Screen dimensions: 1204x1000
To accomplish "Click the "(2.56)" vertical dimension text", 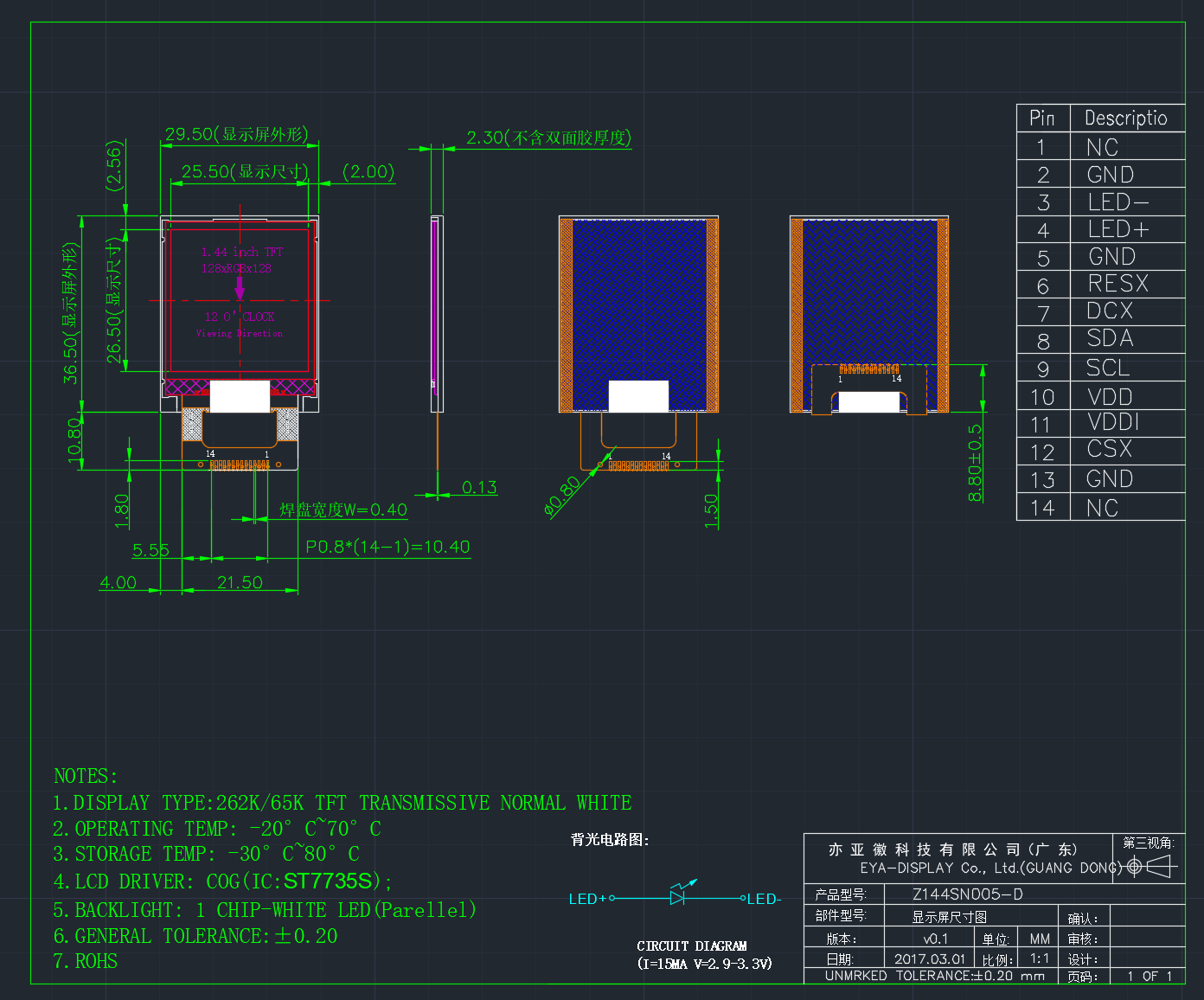I will (114, 166).
